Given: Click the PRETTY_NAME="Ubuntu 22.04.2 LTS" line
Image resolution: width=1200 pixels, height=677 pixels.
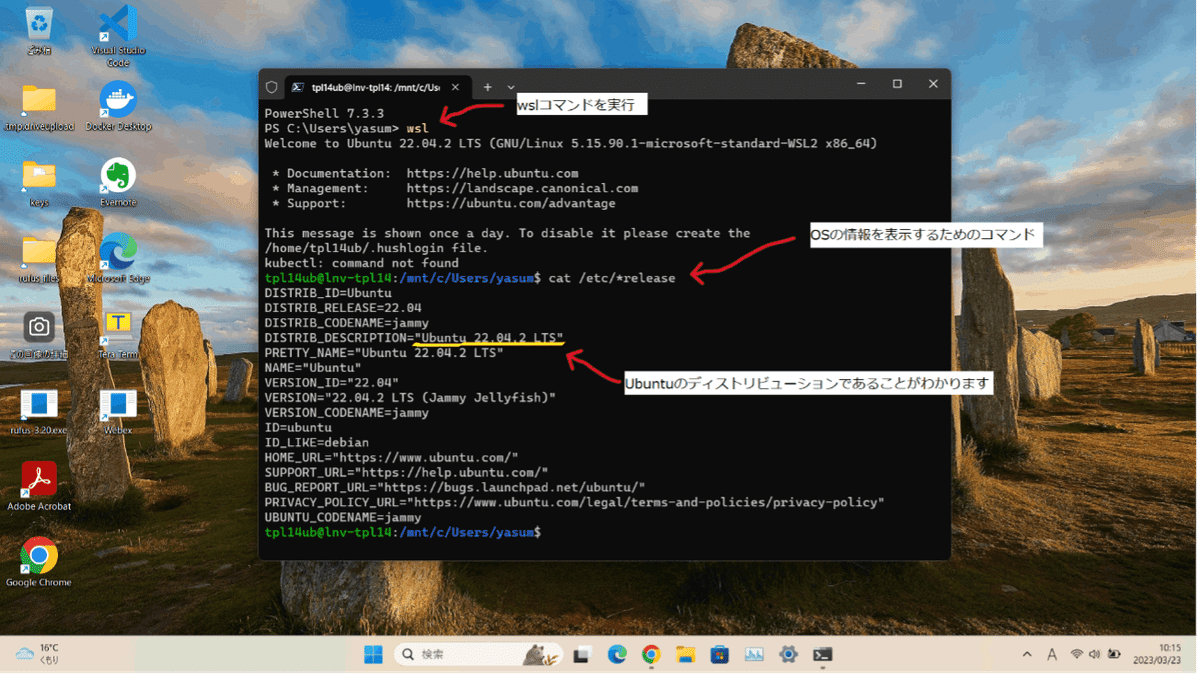Looking at the screenshot, I should click(x=384, y=353).
